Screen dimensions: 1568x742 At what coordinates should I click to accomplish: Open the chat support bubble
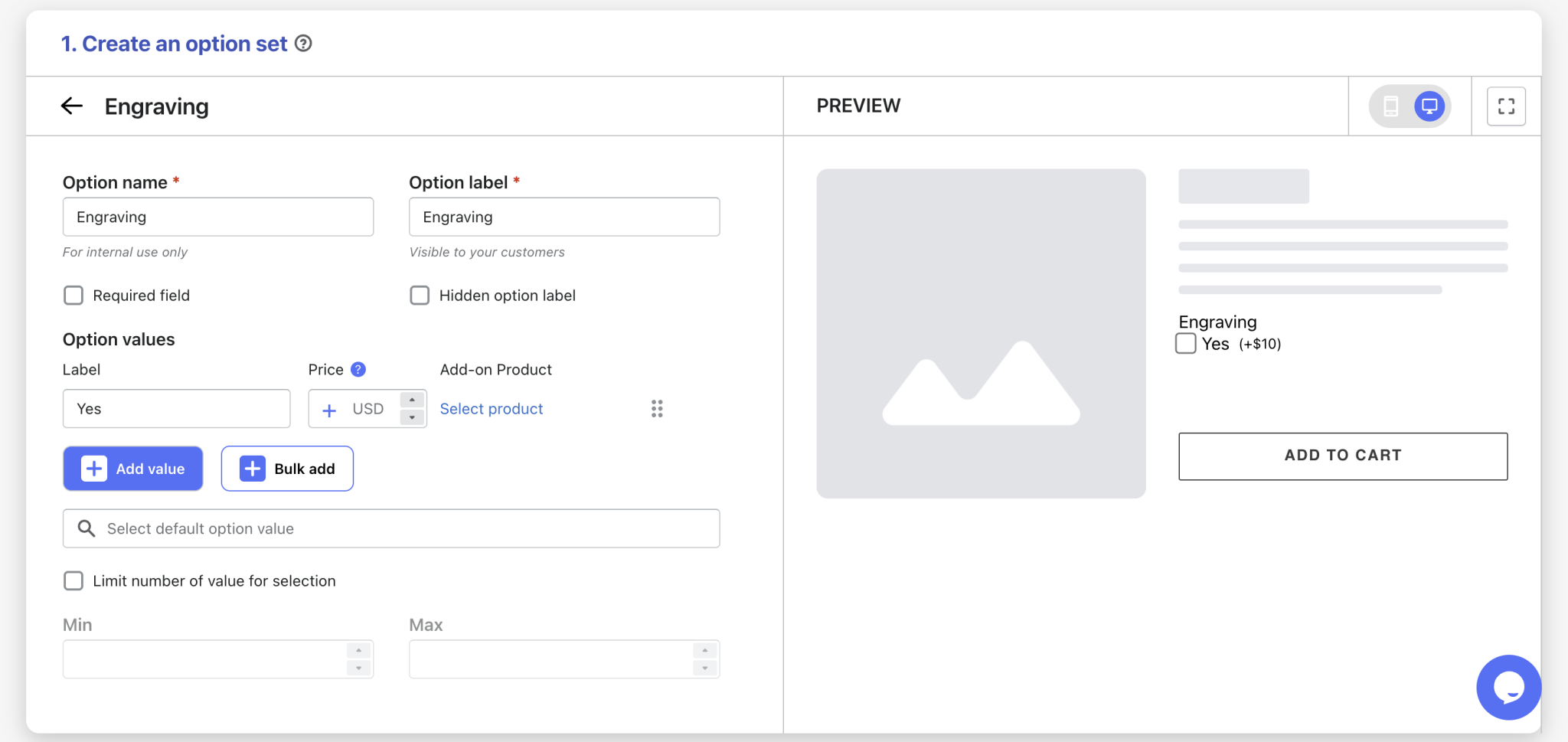(x=1508, y=687)
